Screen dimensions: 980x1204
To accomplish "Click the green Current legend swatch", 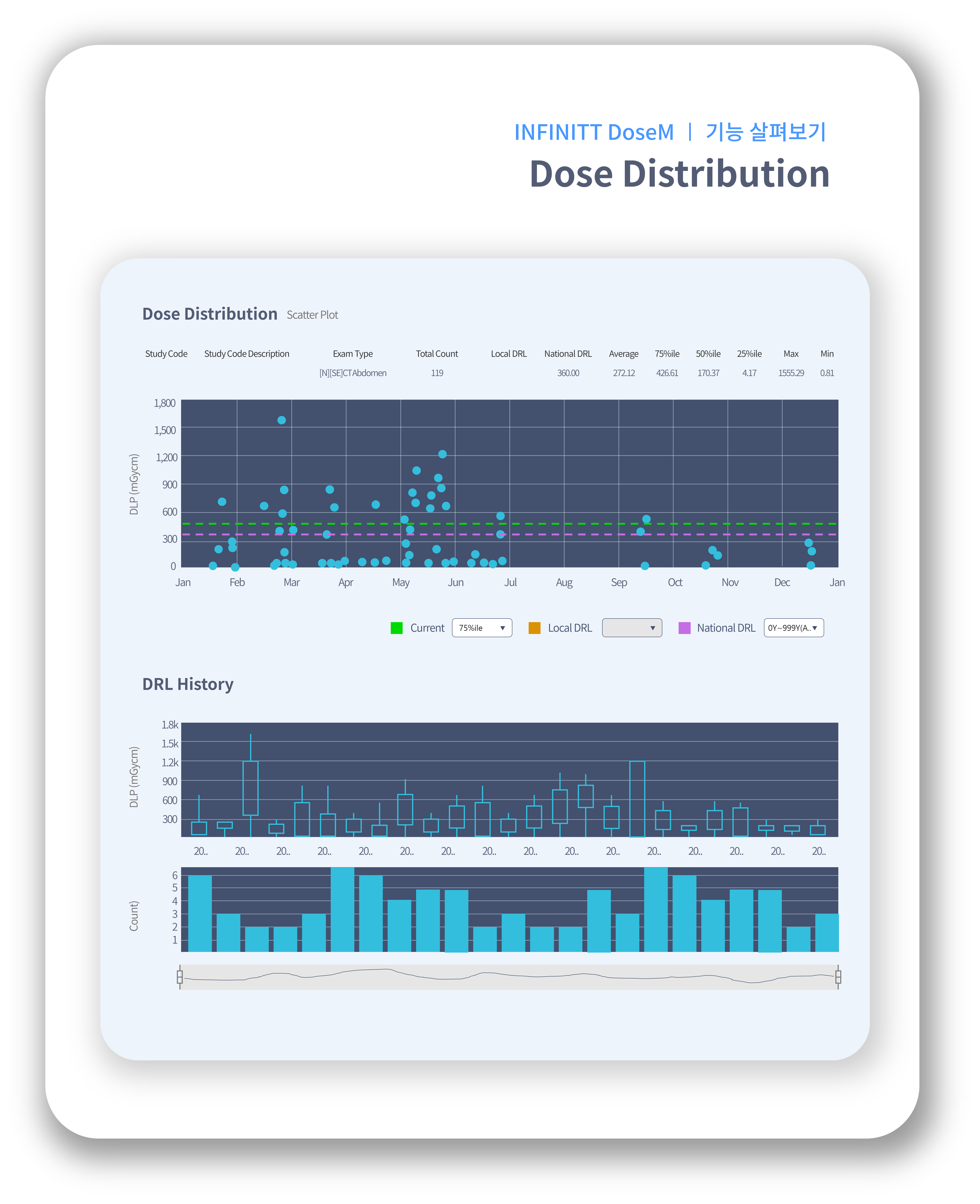I will pyautogui.click(x=396, y=628).
